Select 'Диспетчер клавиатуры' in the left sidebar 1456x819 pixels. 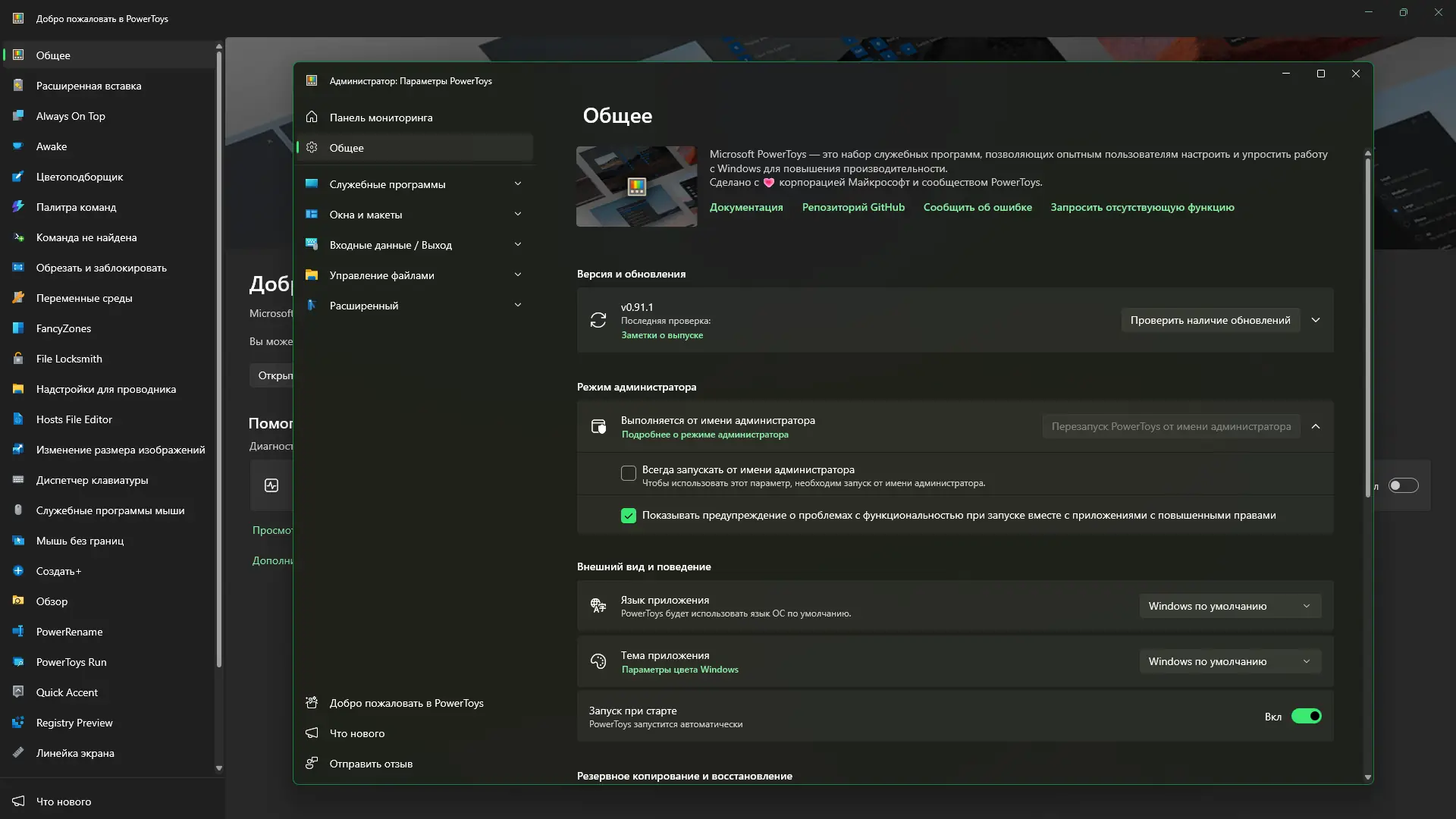[x=92, y=480]
